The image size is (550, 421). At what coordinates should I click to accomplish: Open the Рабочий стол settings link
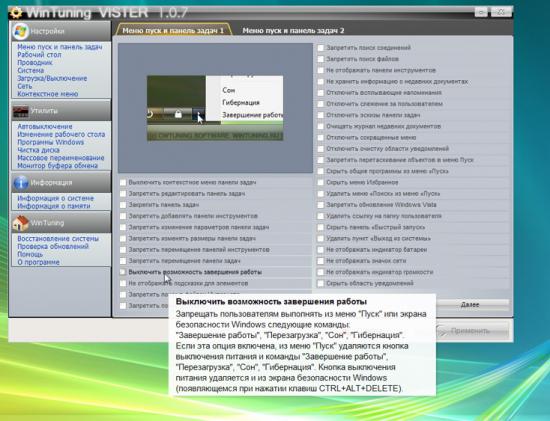[39, 55]
